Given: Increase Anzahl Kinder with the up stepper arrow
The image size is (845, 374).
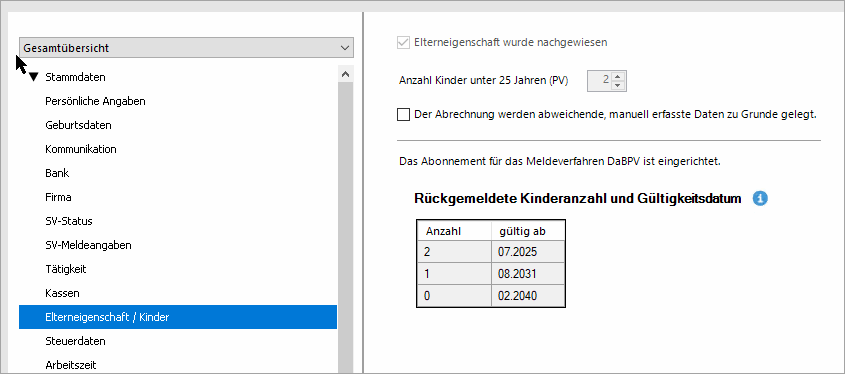Looking at the screenshot, I should (x=618, y=77).
